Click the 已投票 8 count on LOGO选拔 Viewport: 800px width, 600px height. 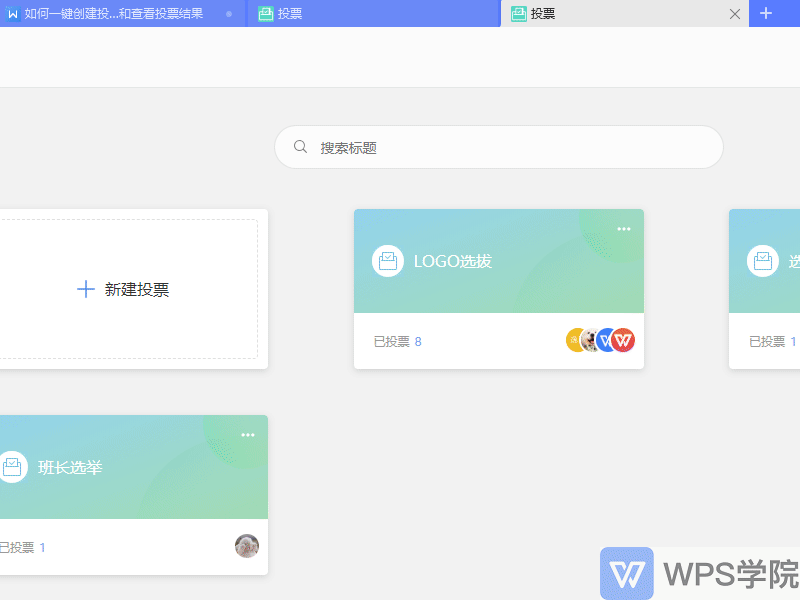click(397, 341)
